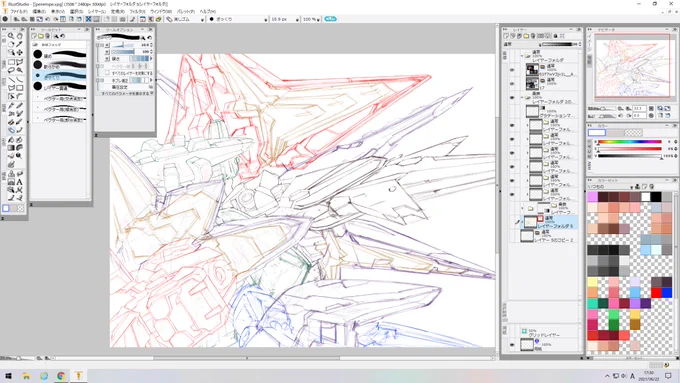This screenshot has width=680, height=383.
Task: Toggle eye of first folder below グラデーションマップ
Action: coord(512,125)
